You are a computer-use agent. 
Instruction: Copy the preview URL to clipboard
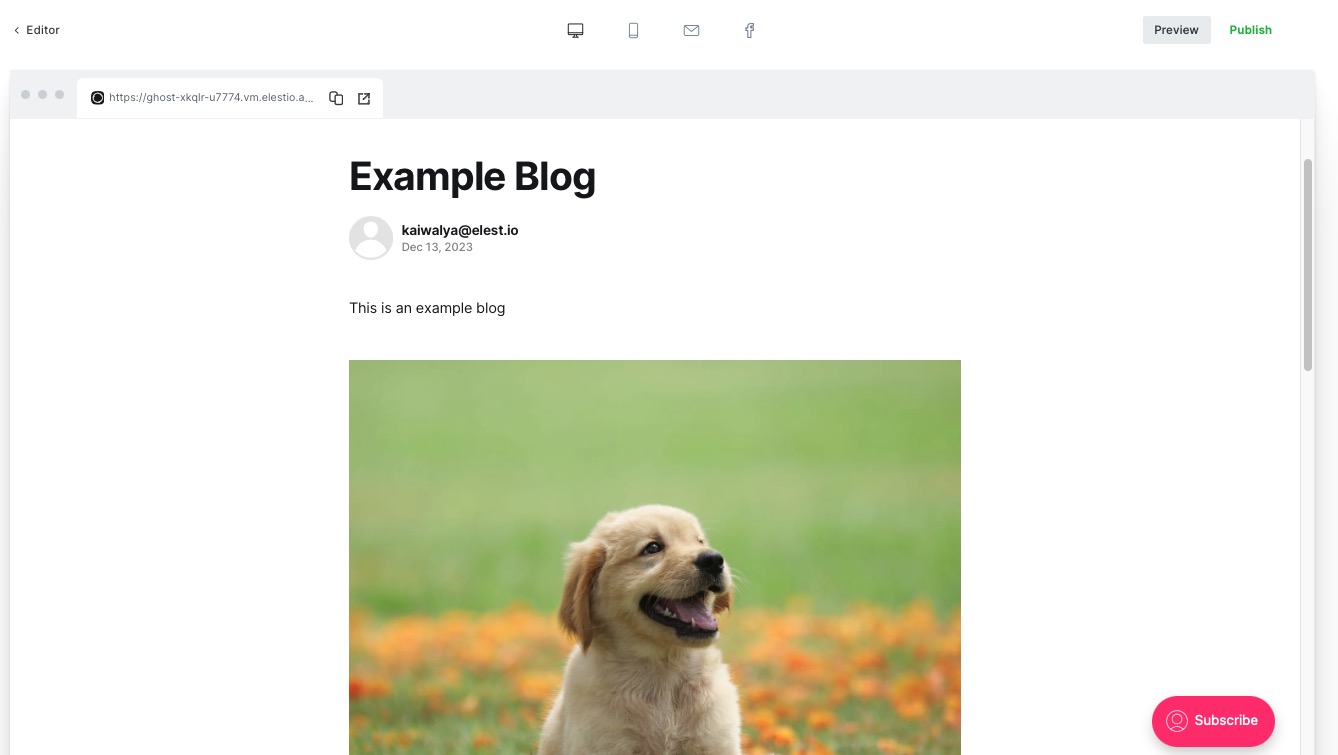tap(336, 98)
